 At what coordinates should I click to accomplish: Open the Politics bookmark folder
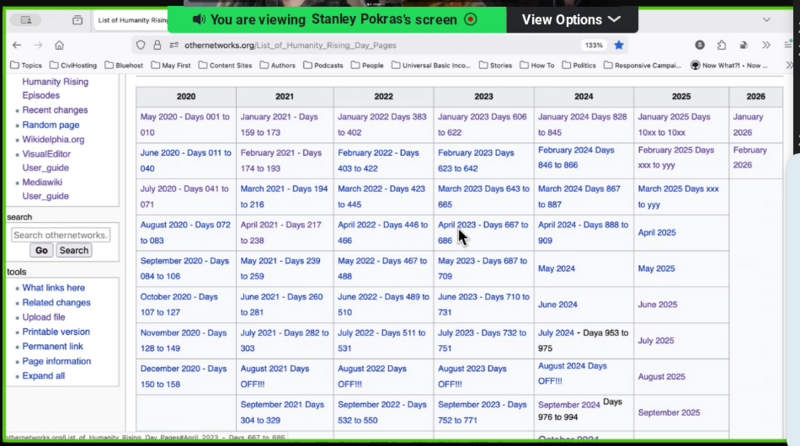point(579,65)
